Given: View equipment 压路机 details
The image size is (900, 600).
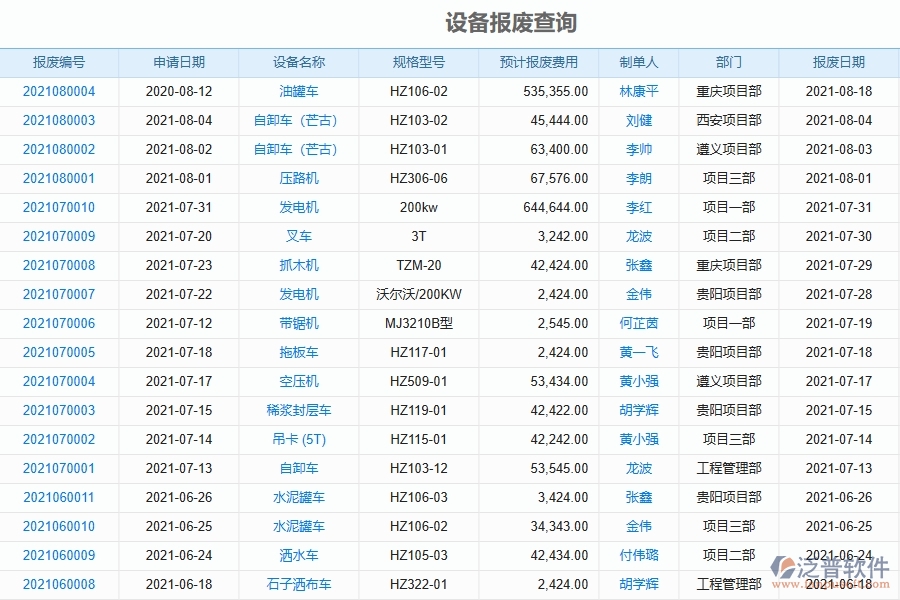Looking at the screenshot, I should tap(297, 178).
